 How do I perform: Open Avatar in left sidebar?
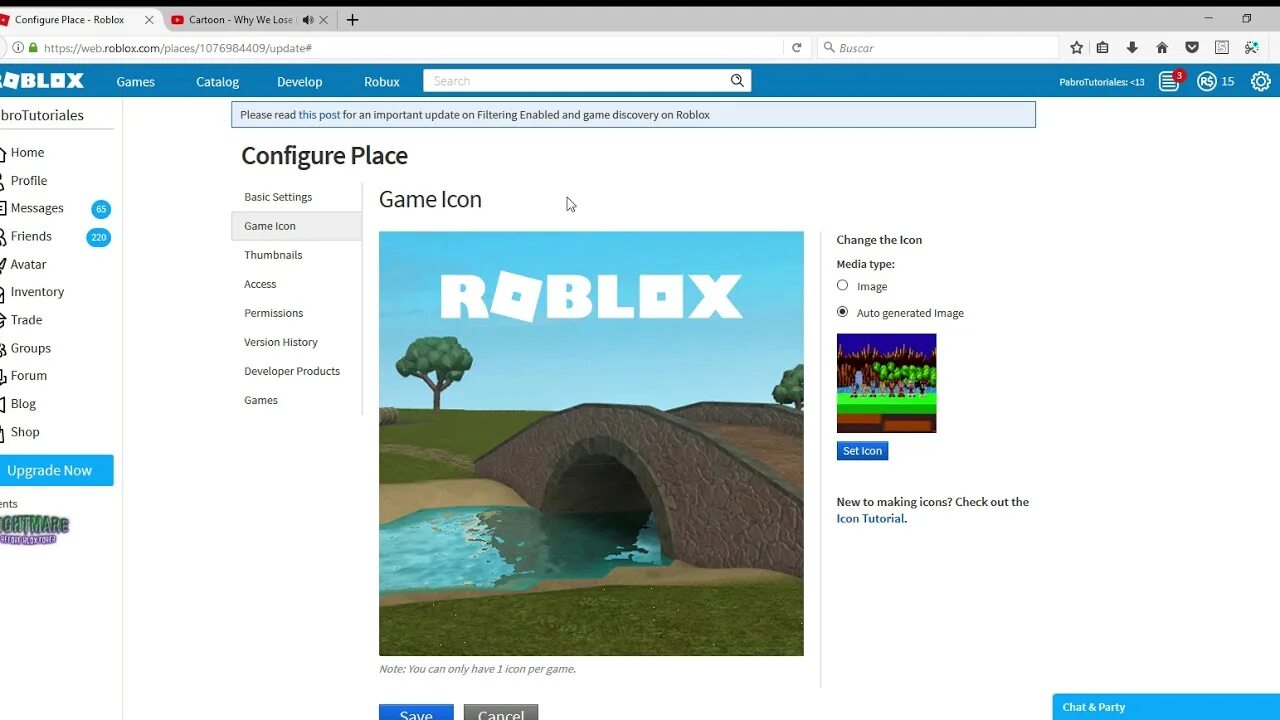pos(28,264)
